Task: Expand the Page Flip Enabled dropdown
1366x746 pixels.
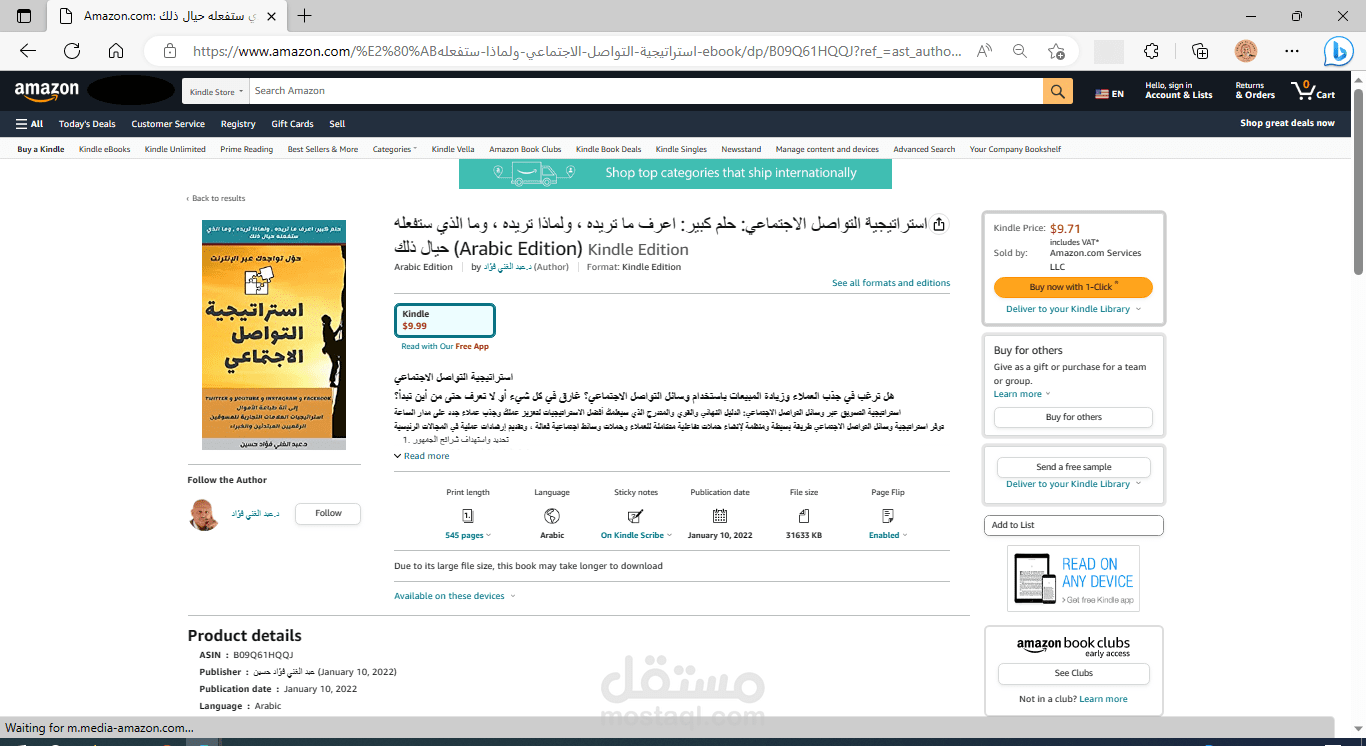Action: coord(888,536)
